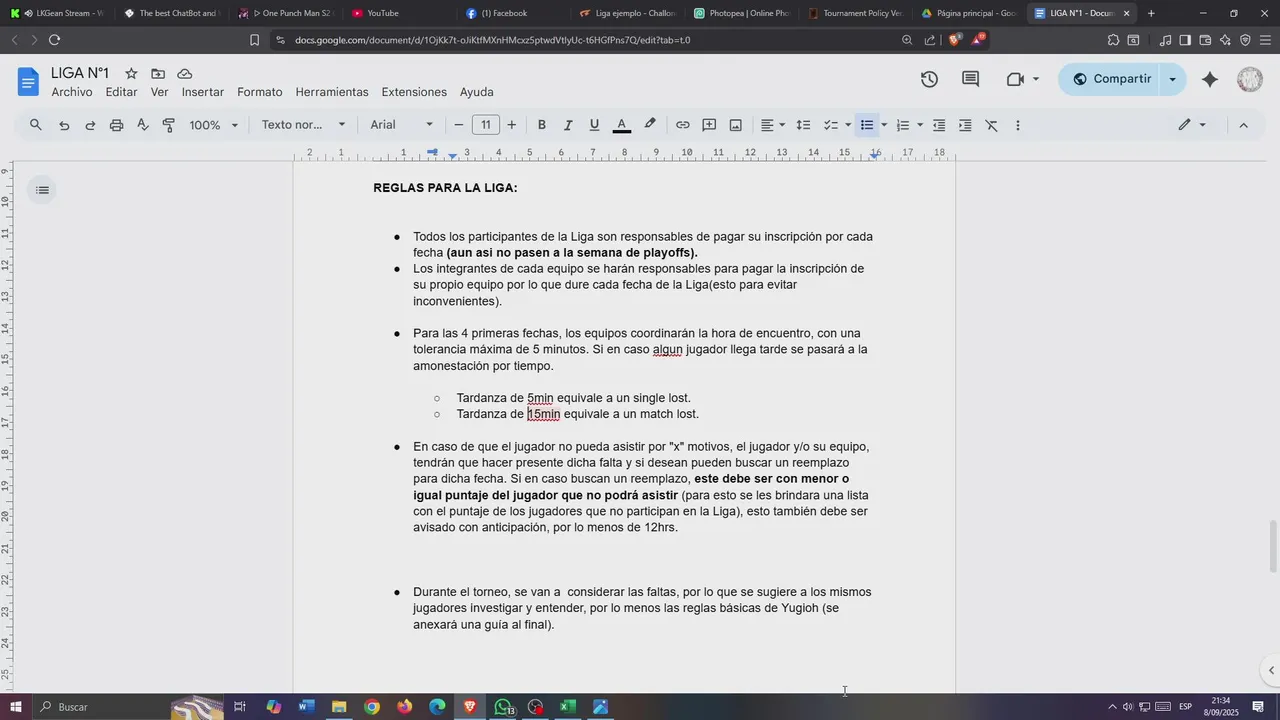Click the search menus magnifier icon
Screen dimensions: 1280x720
[x=36, y=125]
